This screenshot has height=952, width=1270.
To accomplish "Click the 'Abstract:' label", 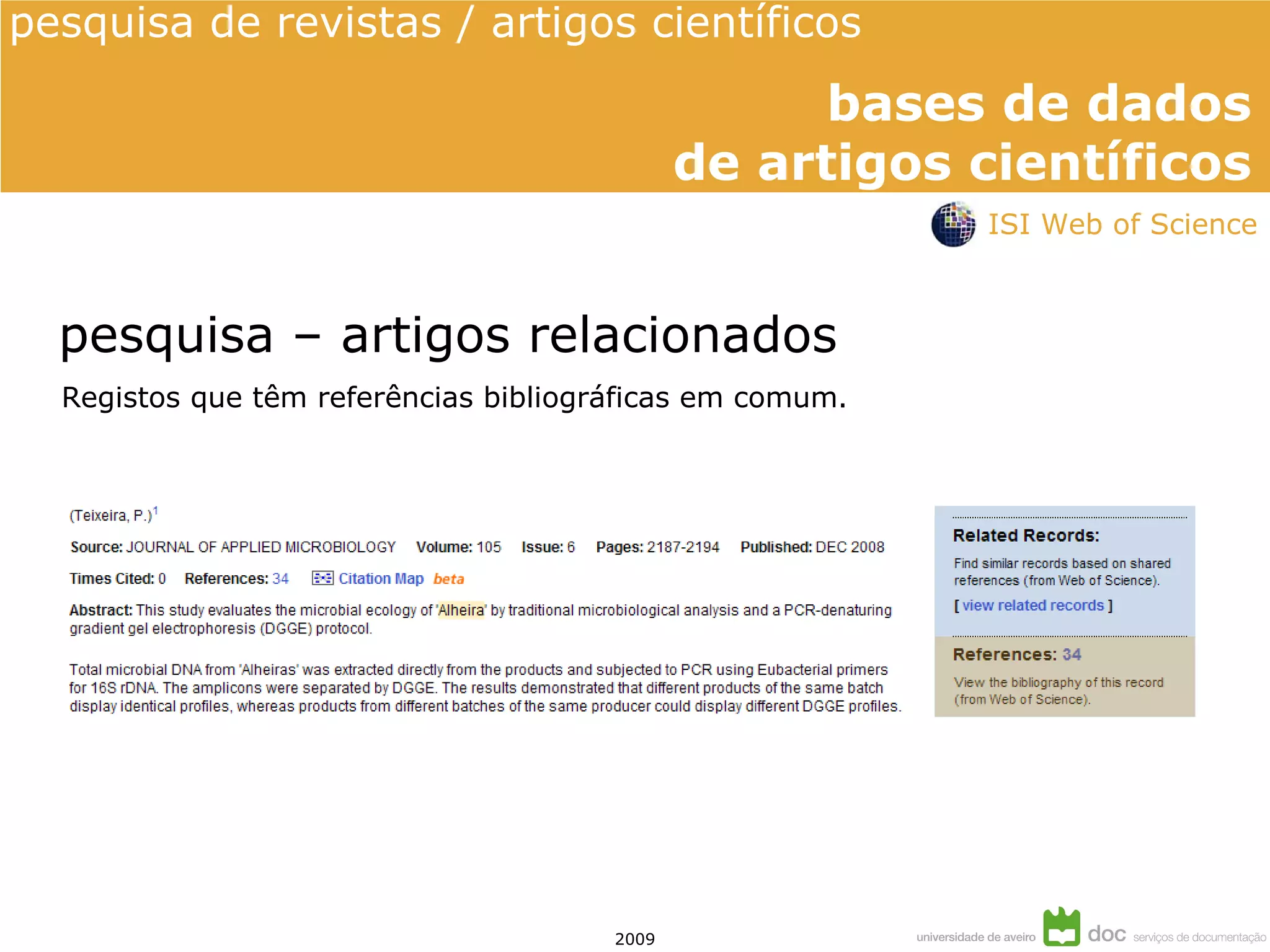I will click(x=101, y=610).
